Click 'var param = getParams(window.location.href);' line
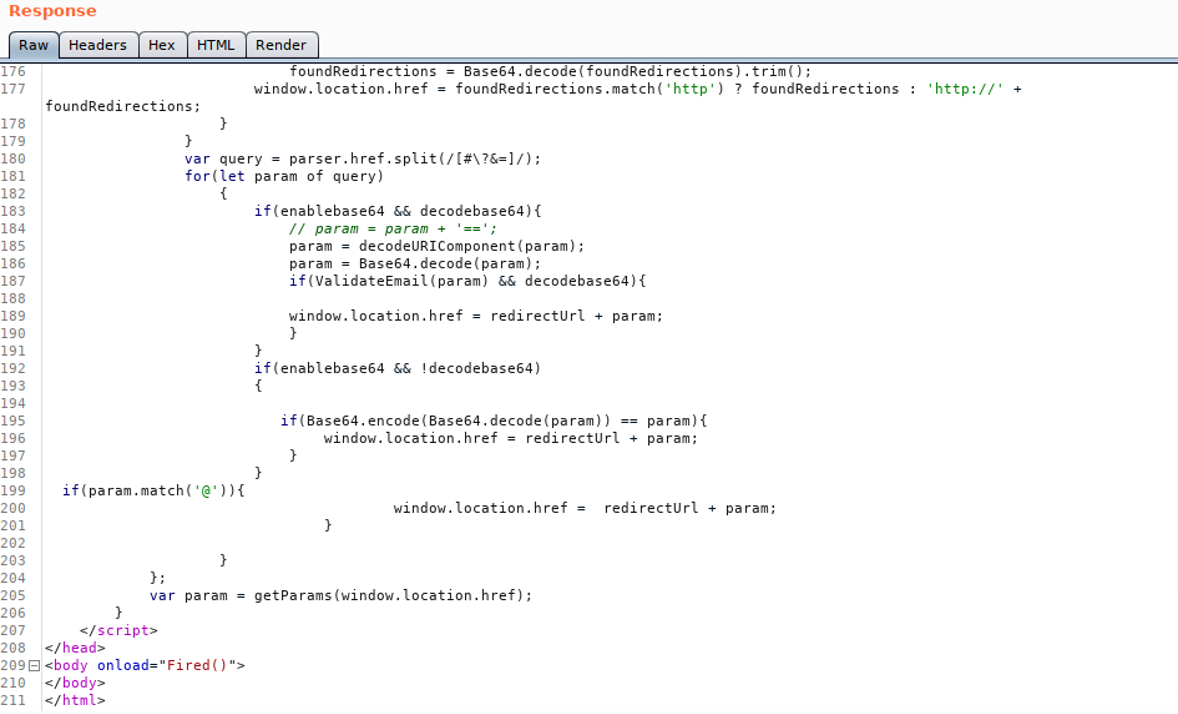This screenshot has height=714, width=1178. pyautogui.click(x=340, y=595)
